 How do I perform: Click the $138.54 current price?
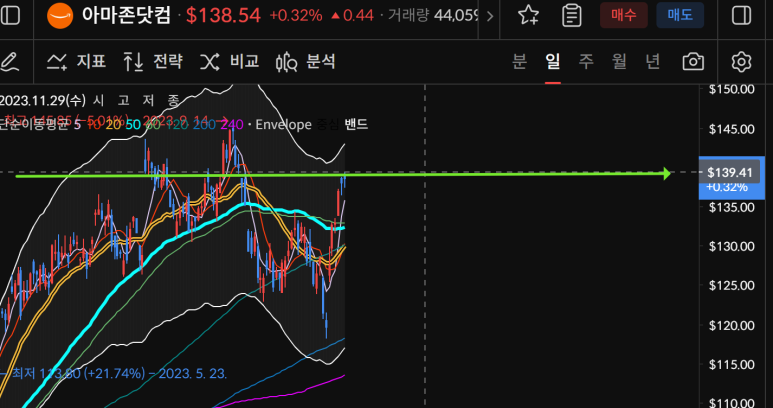pos(223,16)
